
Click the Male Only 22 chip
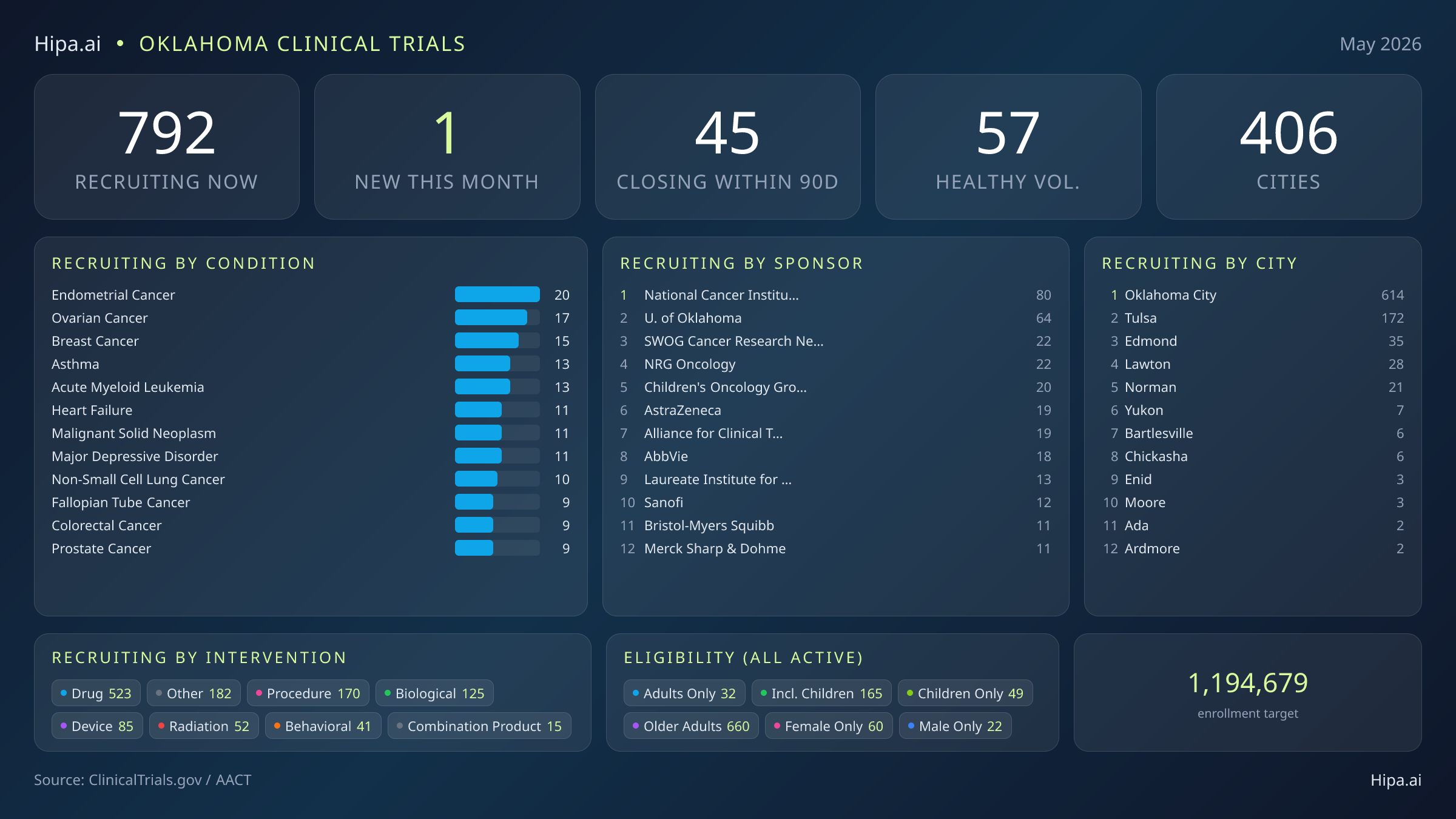[x=955, y=726]
